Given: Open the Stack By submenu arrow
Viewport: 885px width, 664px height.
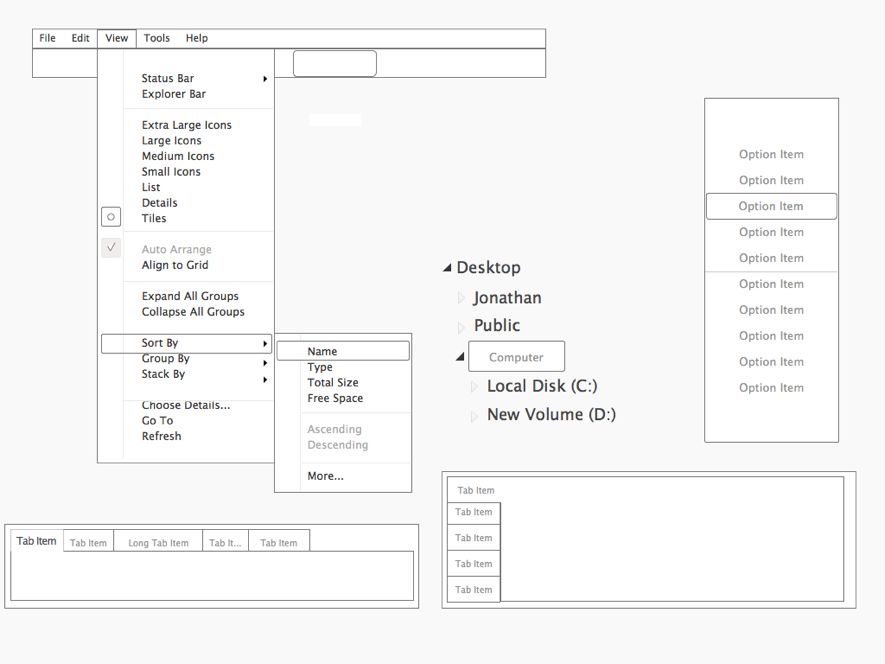Looking at the screenshot, I should [265, 379].
